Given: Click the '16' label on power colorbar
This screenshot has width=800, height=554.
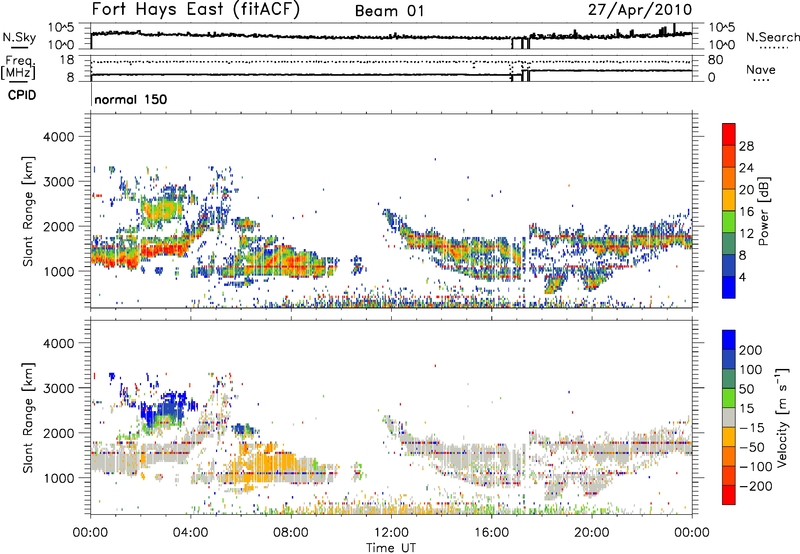Looking at the screenshot, I should [x=746, y=212].
